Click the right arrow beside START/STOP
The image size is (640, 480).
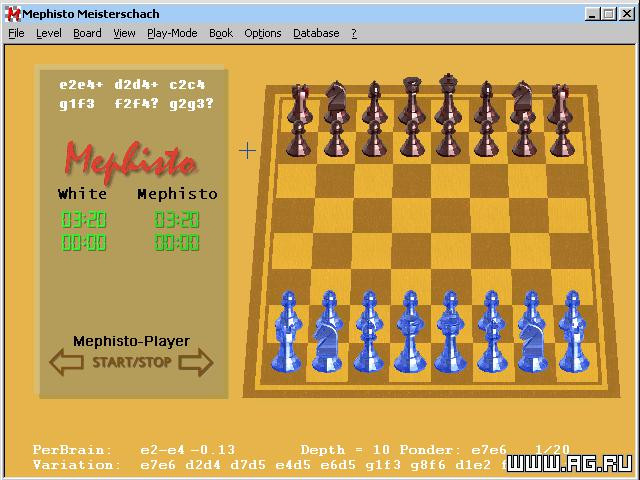pos(196,362)
